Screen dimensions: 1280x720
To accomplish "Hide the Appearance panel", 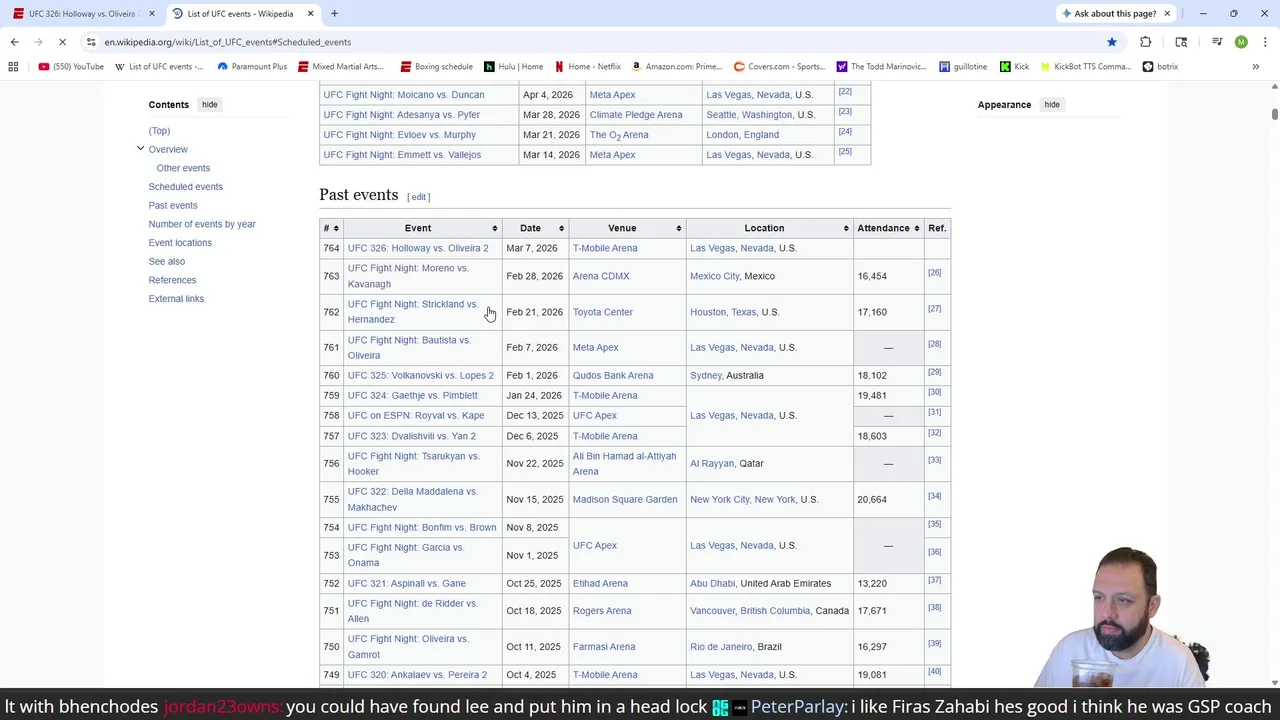I will (1052, 104).
